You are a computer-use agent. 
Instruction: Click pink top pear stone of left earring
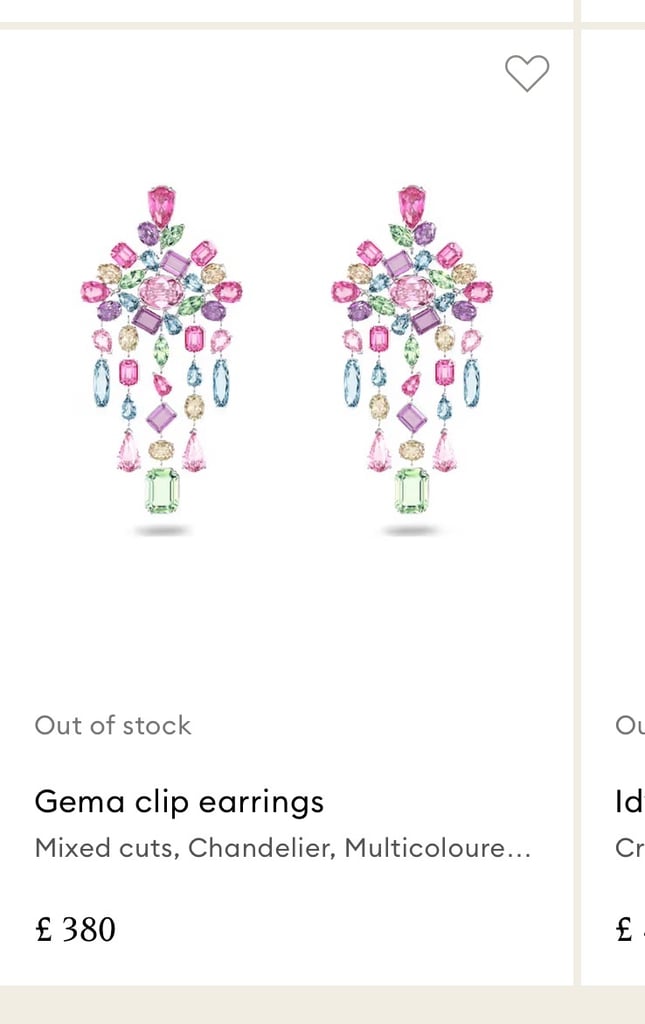pyautogui.click(x=161, y=205)
